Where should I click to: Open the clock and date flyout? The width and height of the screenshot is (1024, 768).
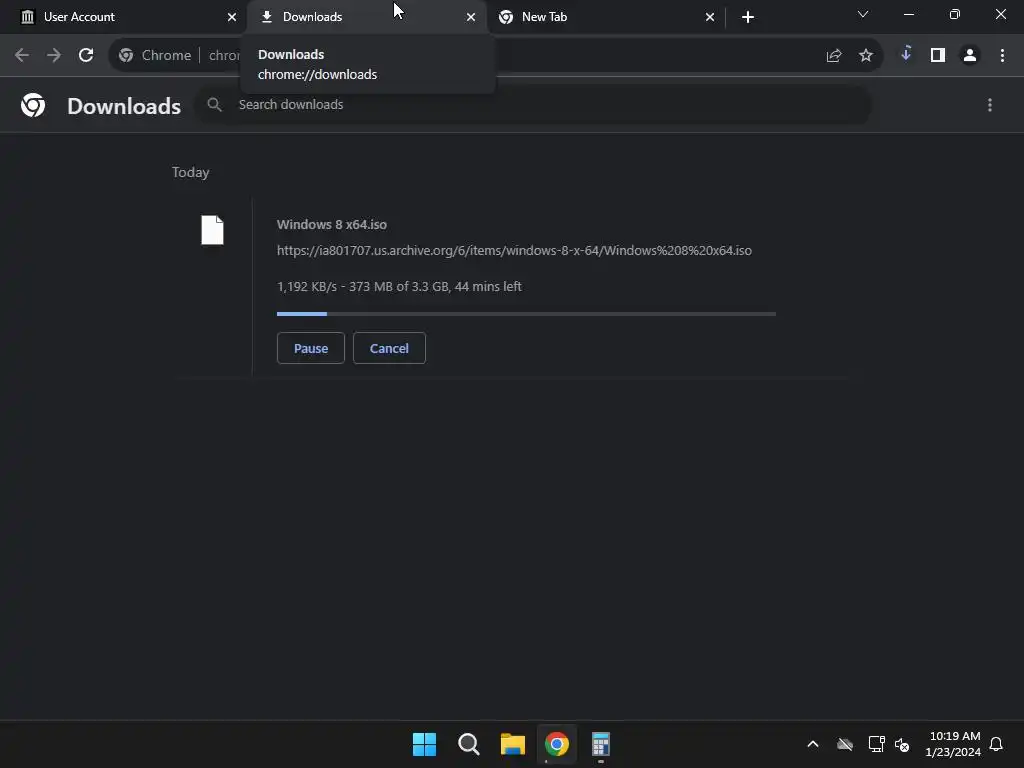click(x=953, y=744)
